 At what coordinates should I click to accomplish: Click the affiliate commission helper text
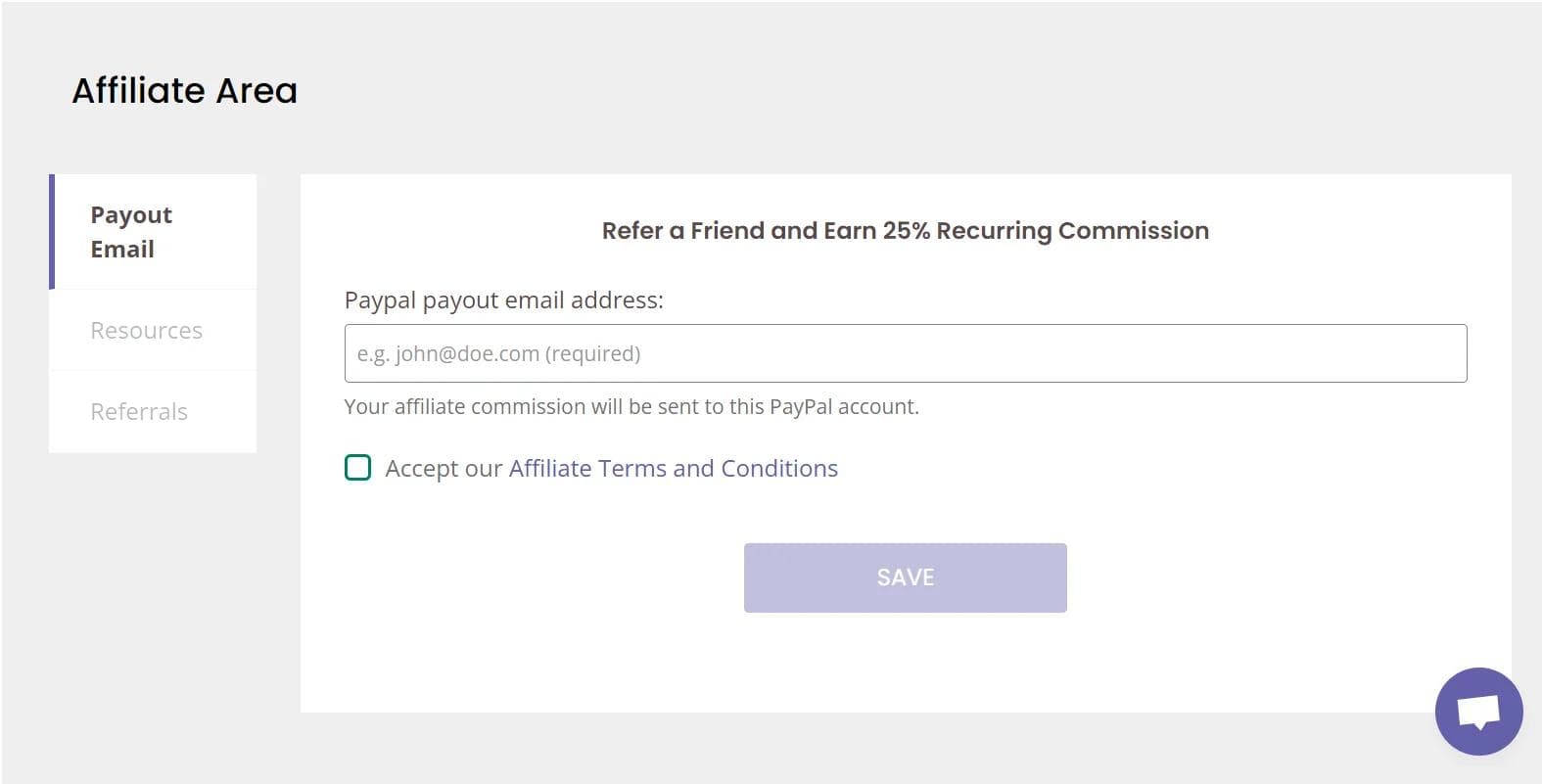coord(631,407)
